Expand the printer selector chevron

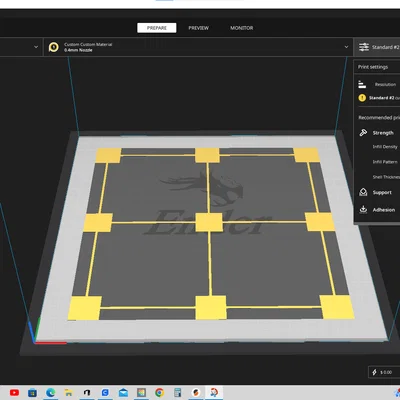(x=36, y=47)
